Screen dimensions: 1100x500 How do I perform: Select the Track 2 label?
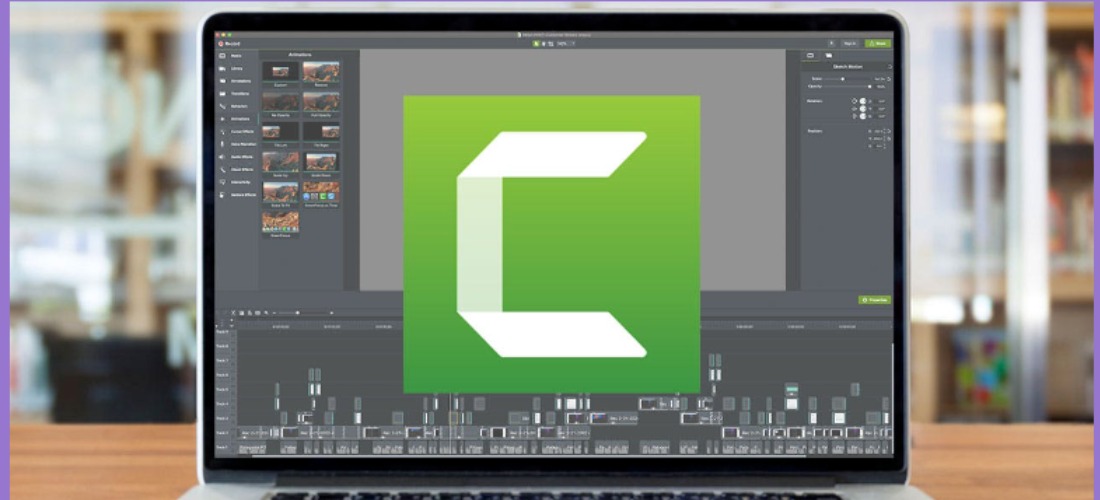pos(222,433)
